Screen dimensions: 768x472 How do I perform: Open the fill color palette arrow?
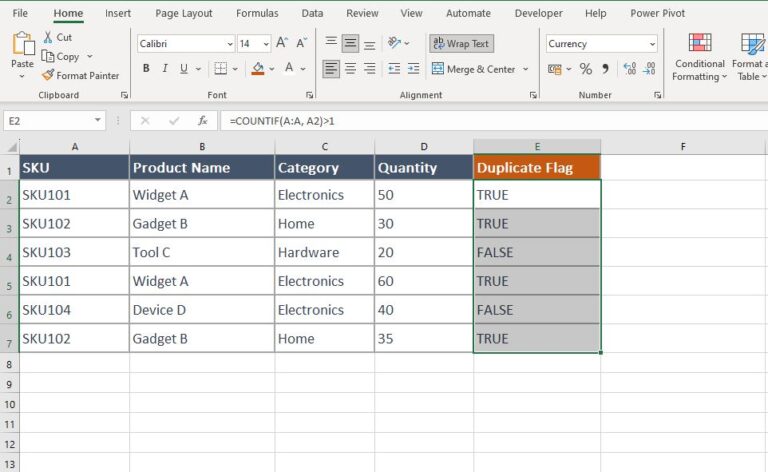[x=272, y=69]
